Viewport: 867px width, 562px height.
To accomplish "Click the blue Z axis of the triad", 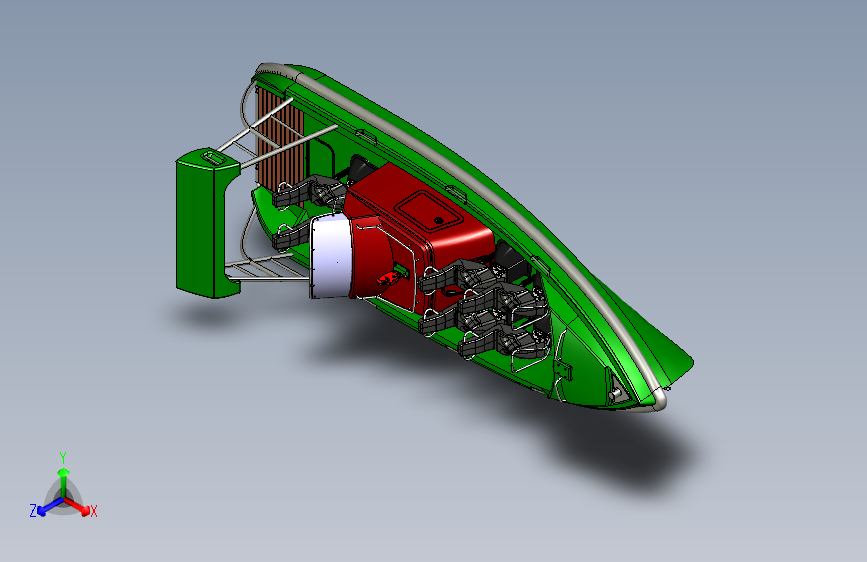I will click(x=49, y=506).
